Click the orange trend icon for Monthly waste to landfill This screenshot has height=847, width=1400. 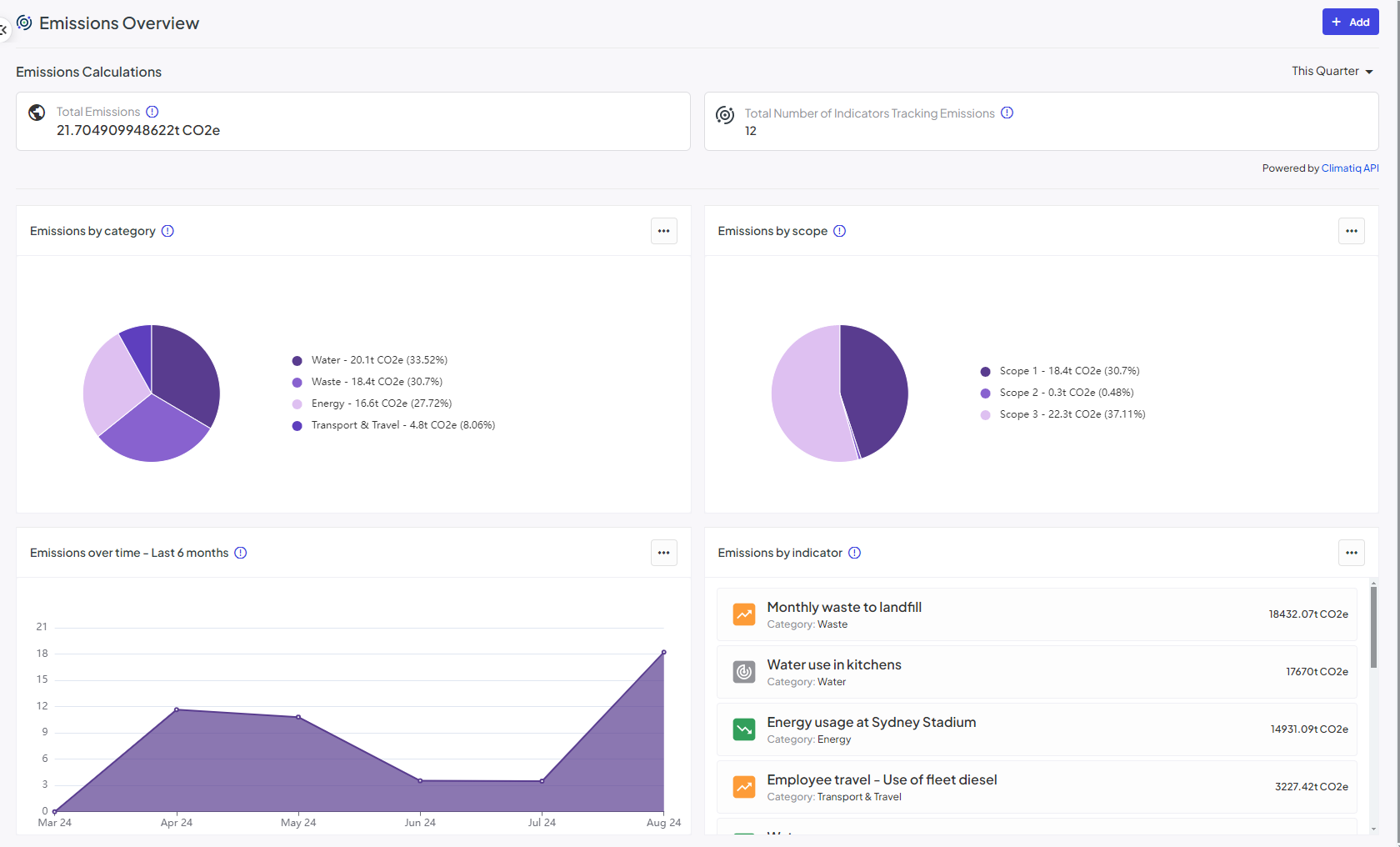pos(744,614)
